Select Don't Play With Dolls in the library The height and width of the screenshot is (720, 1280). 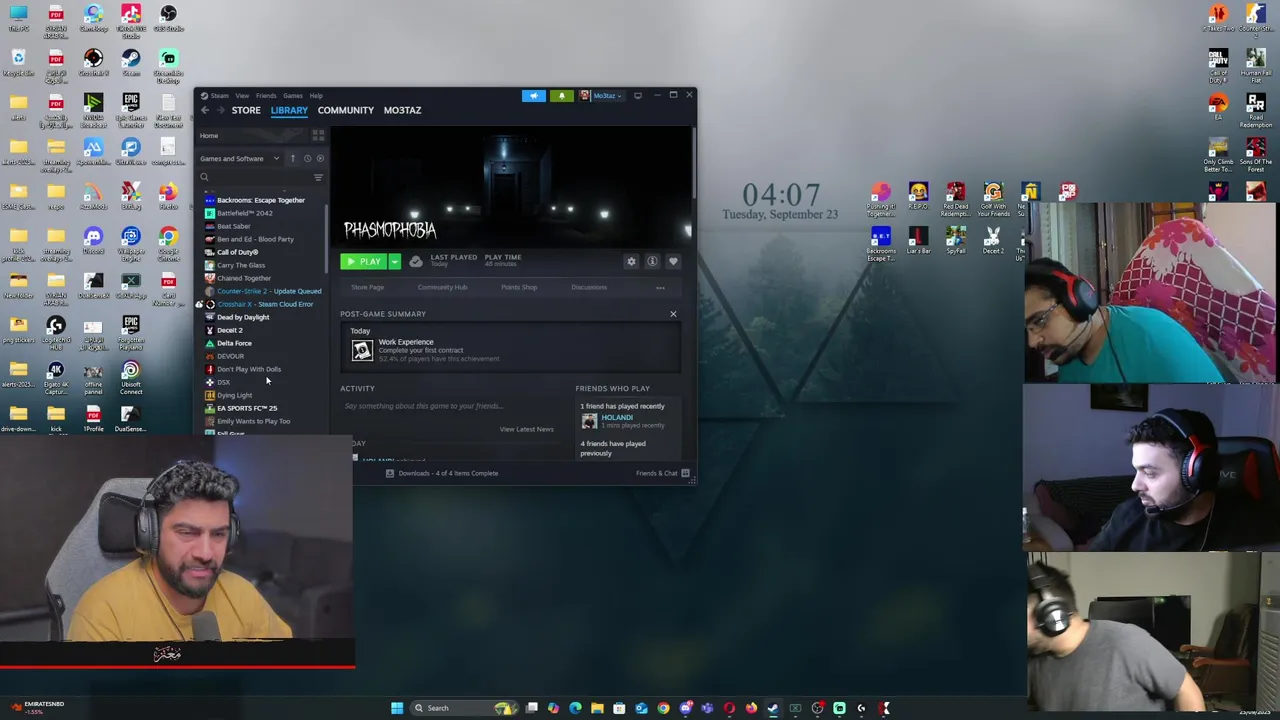249,369
